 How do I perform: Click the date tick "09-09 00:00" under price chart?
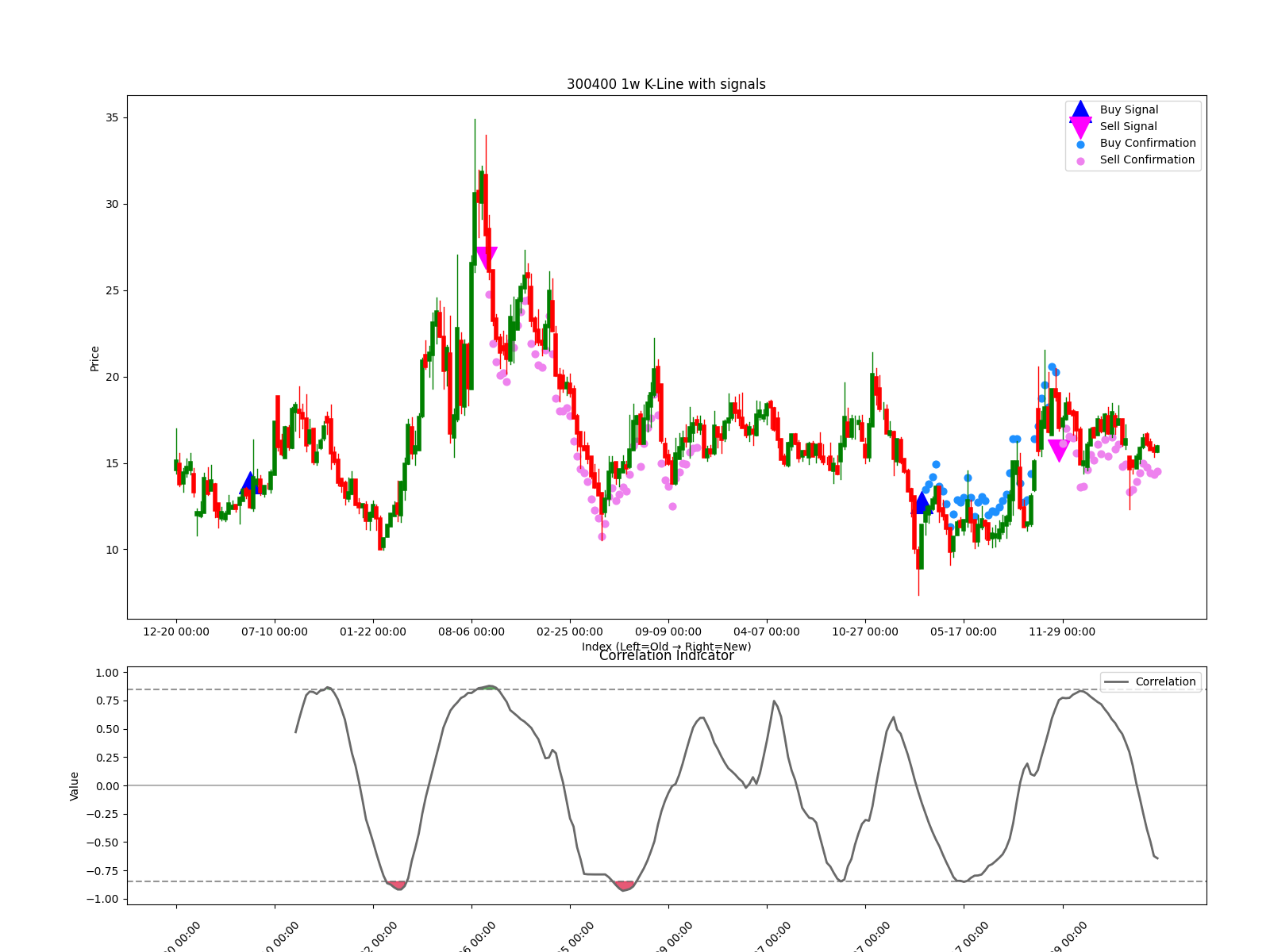click(x=668, y=632)
